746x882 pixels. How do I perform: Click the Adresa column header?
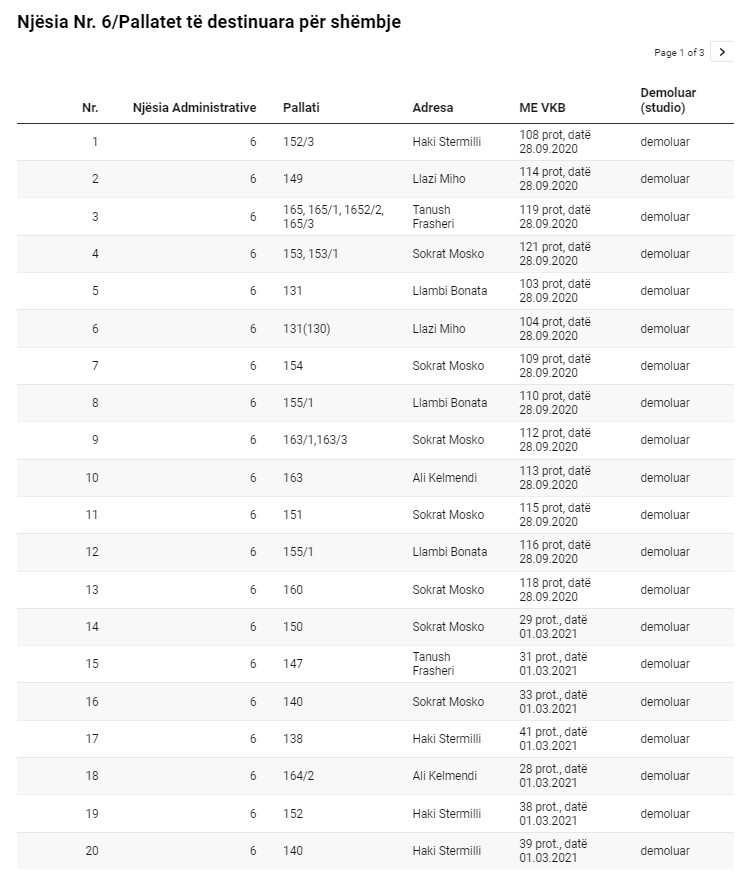click(x=432, y=108)
